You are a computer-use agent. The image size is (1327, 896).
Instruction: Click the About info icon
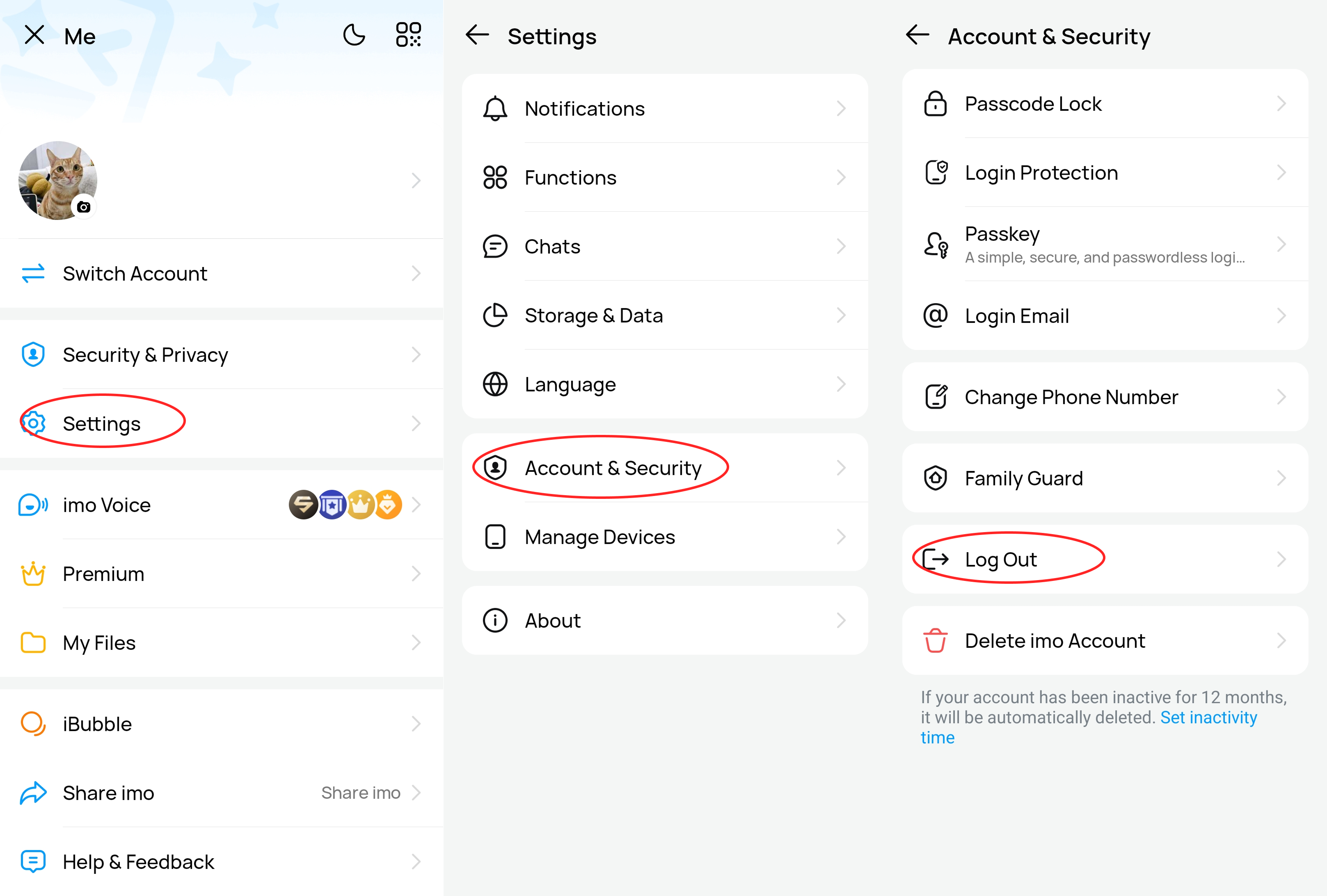[495, 620]
